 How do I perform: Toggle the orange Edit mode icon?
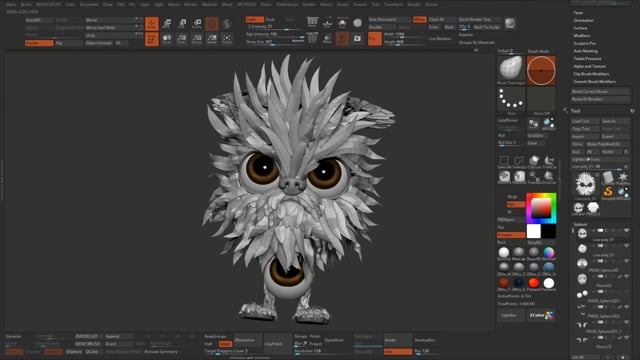152,39
